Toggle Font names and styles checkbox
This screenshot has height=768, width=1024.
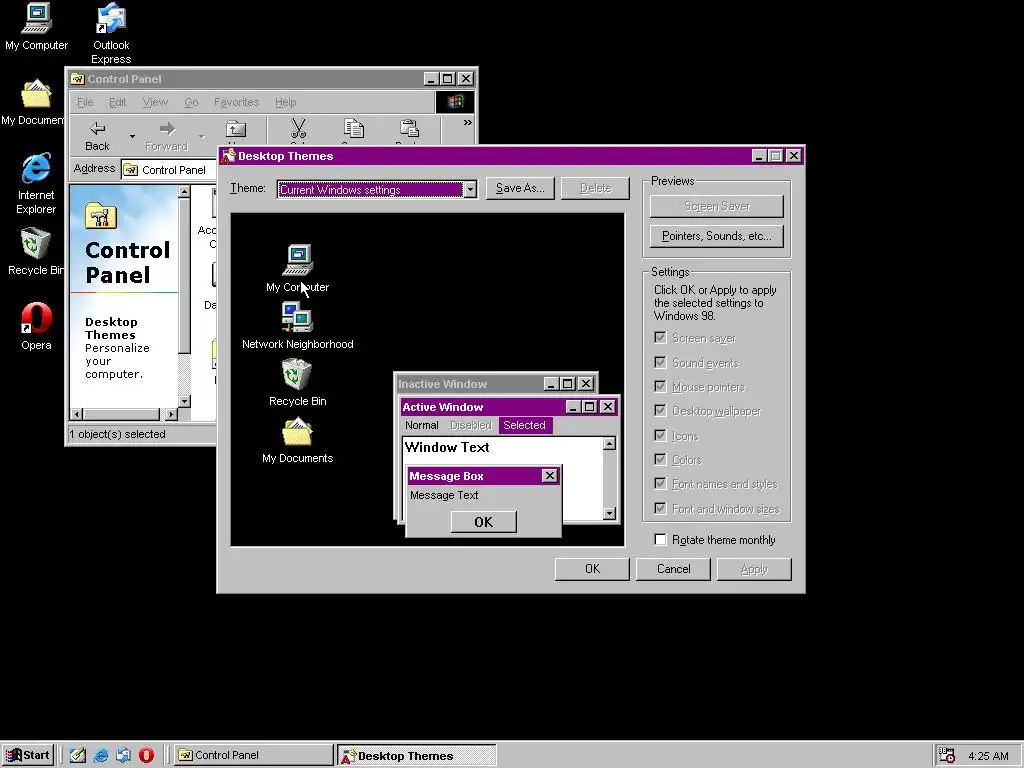(x=660, y=484)
